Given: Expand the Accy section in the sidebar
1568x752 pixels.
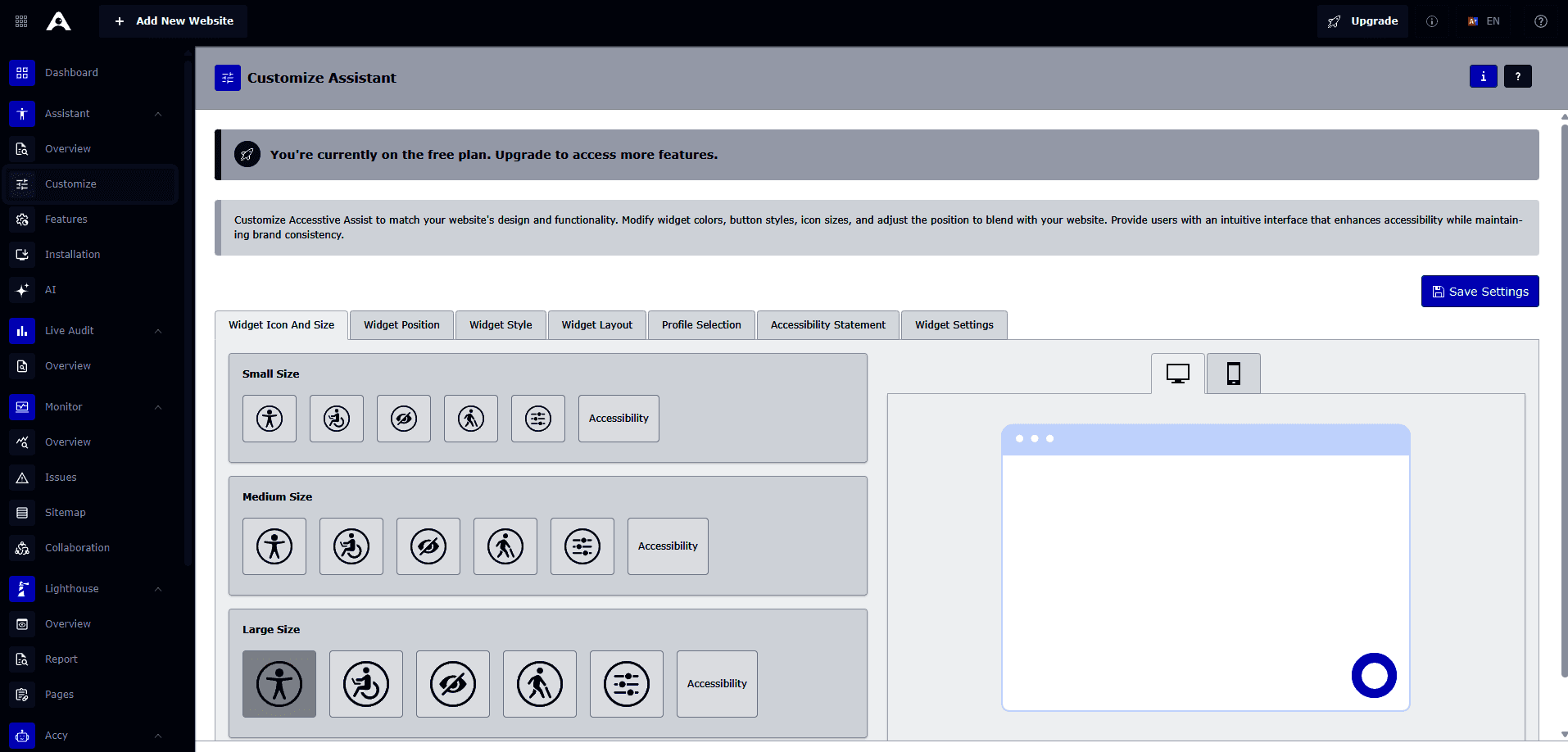Looking at the screenshot, I should tap(157, 735).
